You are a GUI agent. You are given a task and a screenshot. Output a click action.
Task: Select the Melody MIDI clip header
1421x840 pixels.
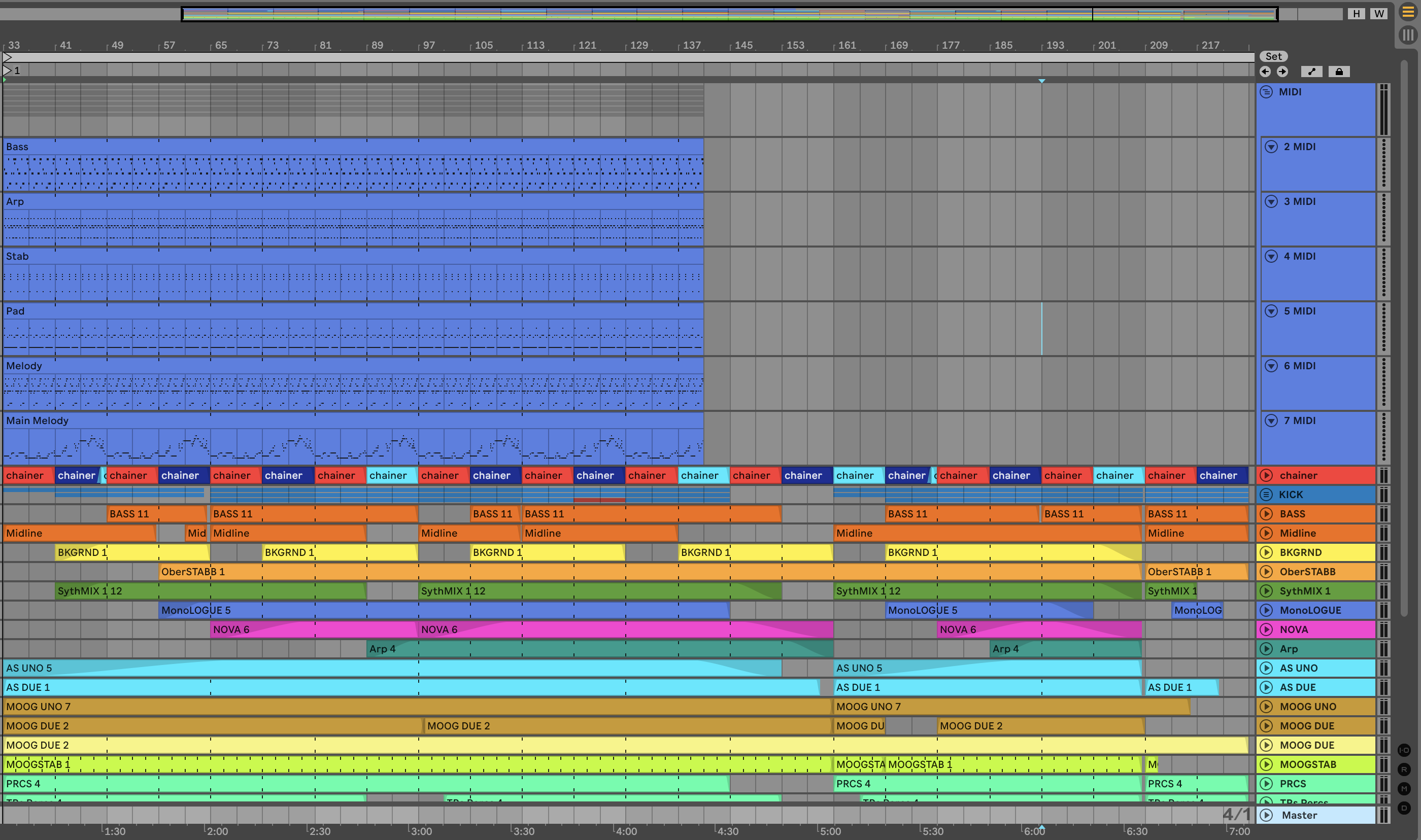(353, 366)
